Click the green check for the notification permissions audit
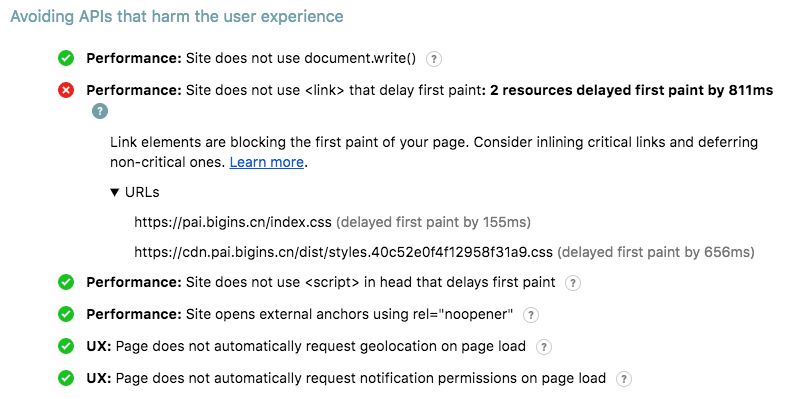The height and width of the screenshot is (399, 788). pyautogui.click(x=66, y=378)
